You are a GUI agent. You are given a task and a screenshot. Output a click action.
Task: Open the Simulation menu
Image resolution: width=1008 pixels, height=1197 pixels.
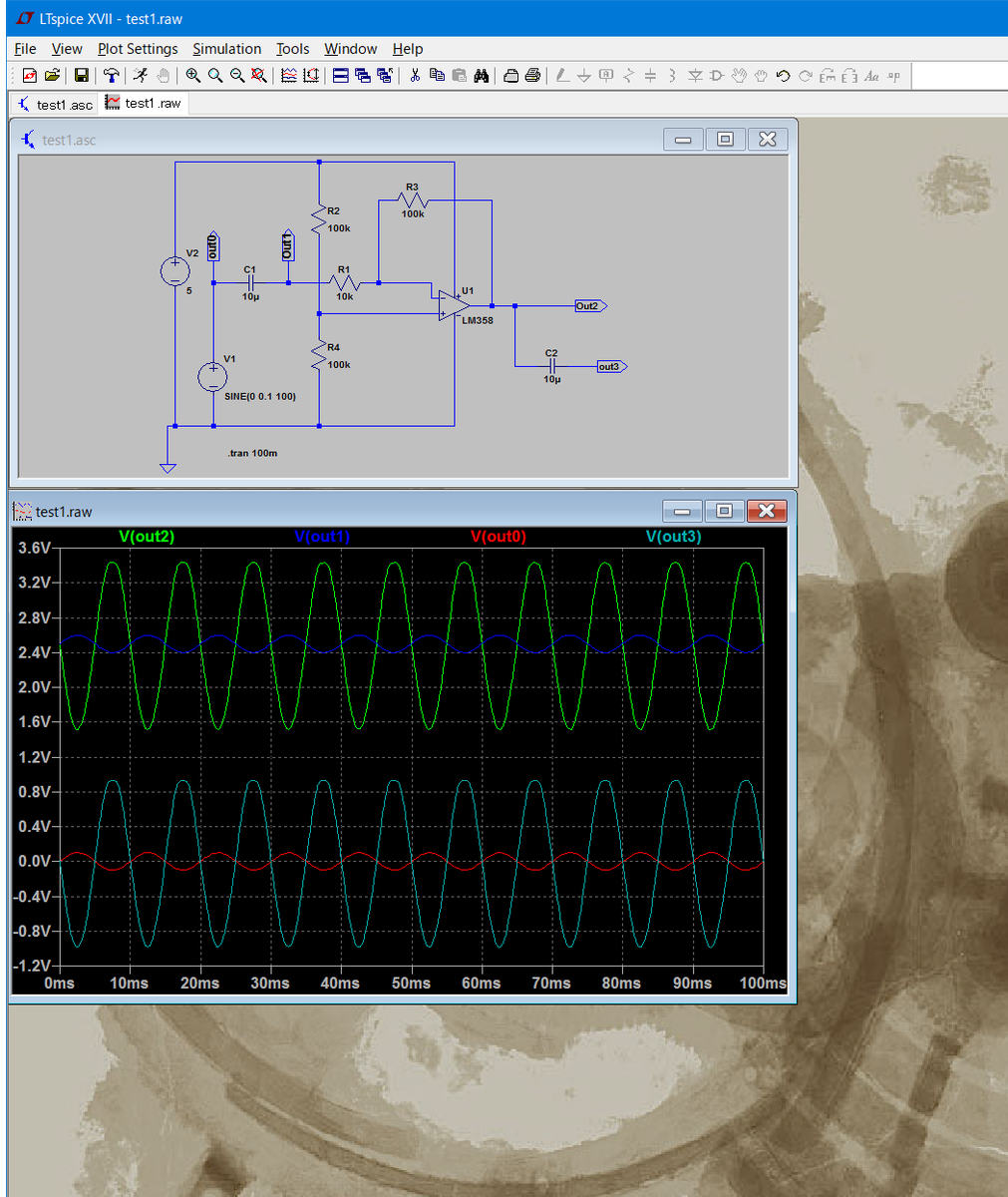click(x=227, y=49)
